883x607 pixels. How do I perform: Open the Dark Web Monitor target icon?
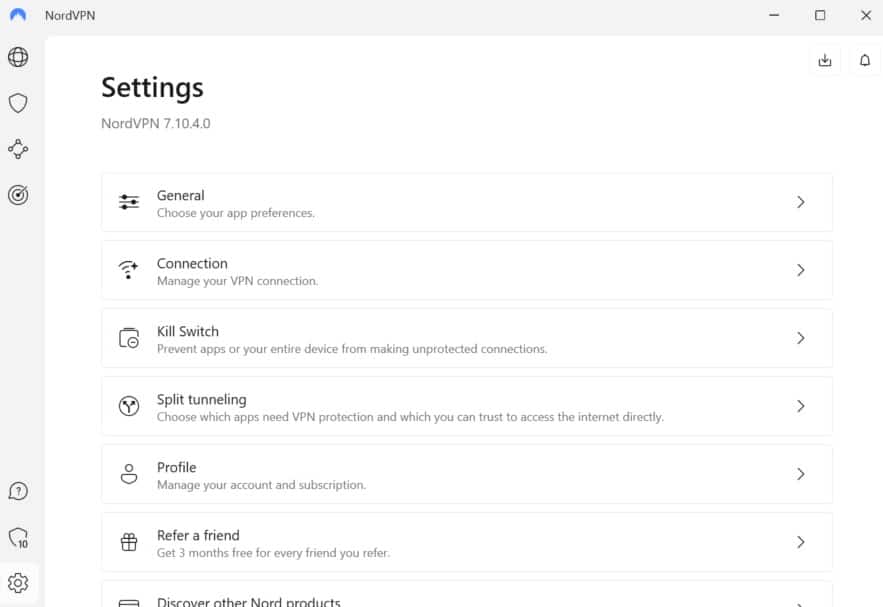coord(18,195)
